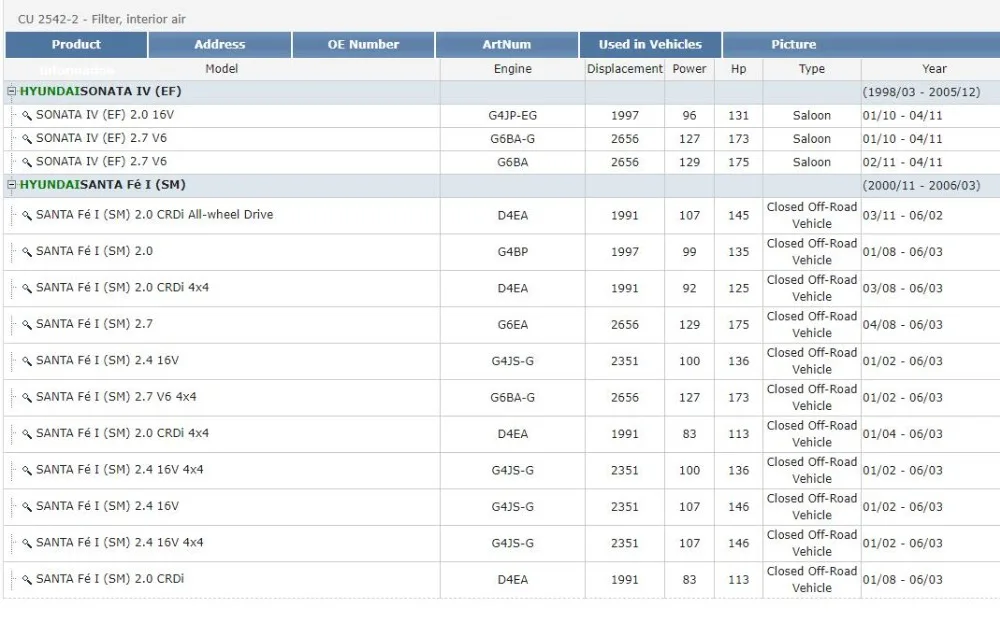This screenshot has width=1000, height=622.
Task: Click HYUNDAI SANTA Fé I (SM) group title
Action: coord(102,185)
